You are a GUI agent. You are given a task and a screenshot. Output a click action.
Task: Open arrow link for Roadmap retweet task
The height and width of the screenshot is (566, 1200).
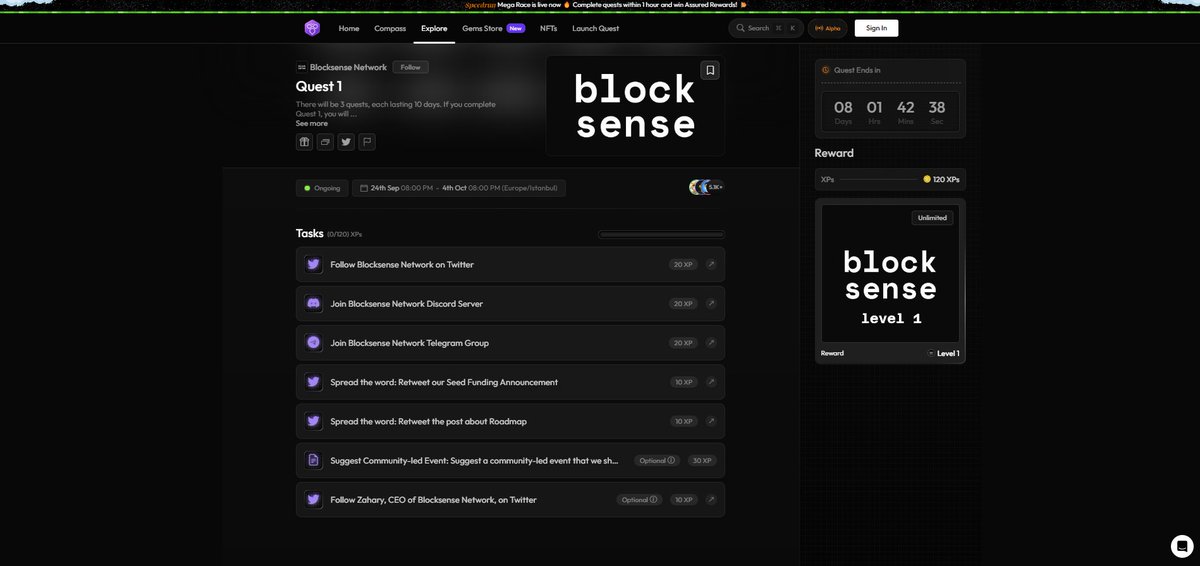[x=711, y=421]
